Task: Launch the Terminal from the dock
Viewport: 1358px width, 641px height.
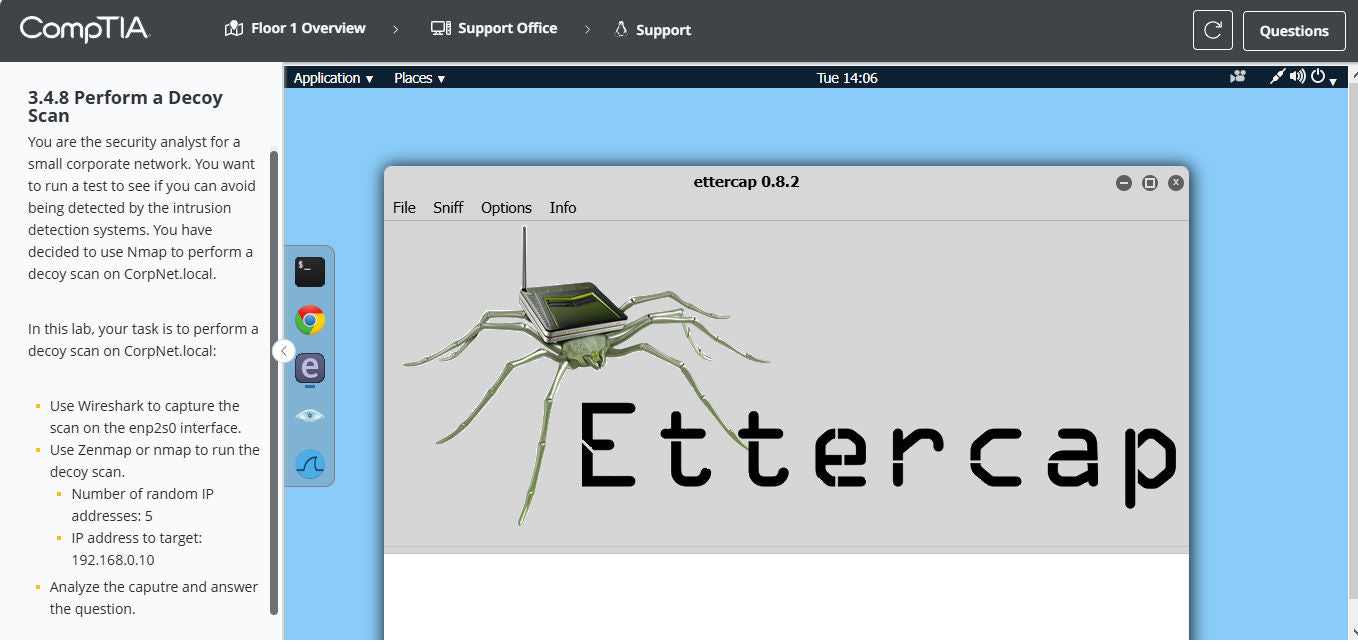Action: (x=310, y=270)
